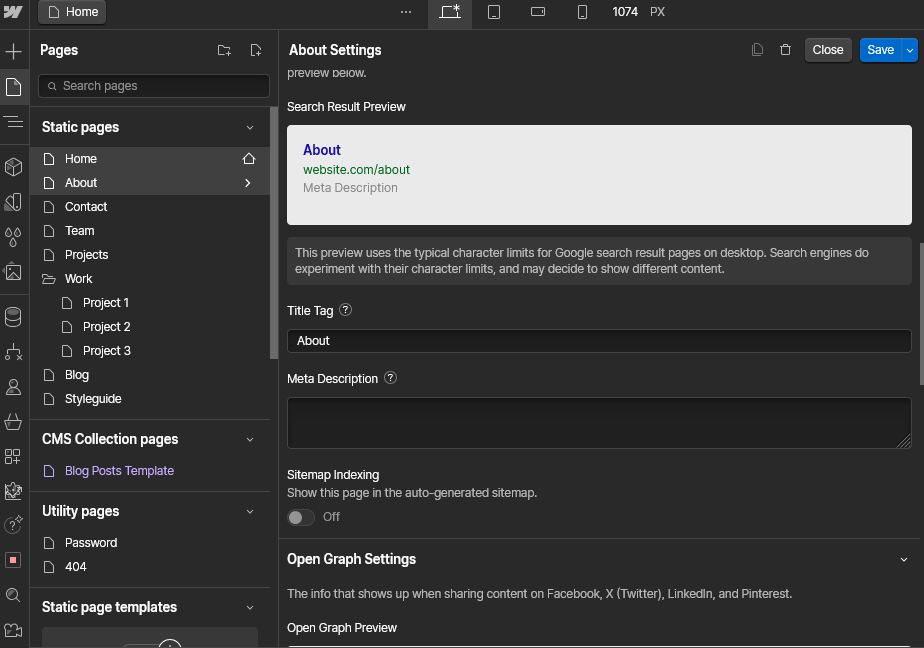Image resolution: width=924 pixels, height=648 pixels.
Task: Open the Webflow logo menu
Action: (13, 11)
